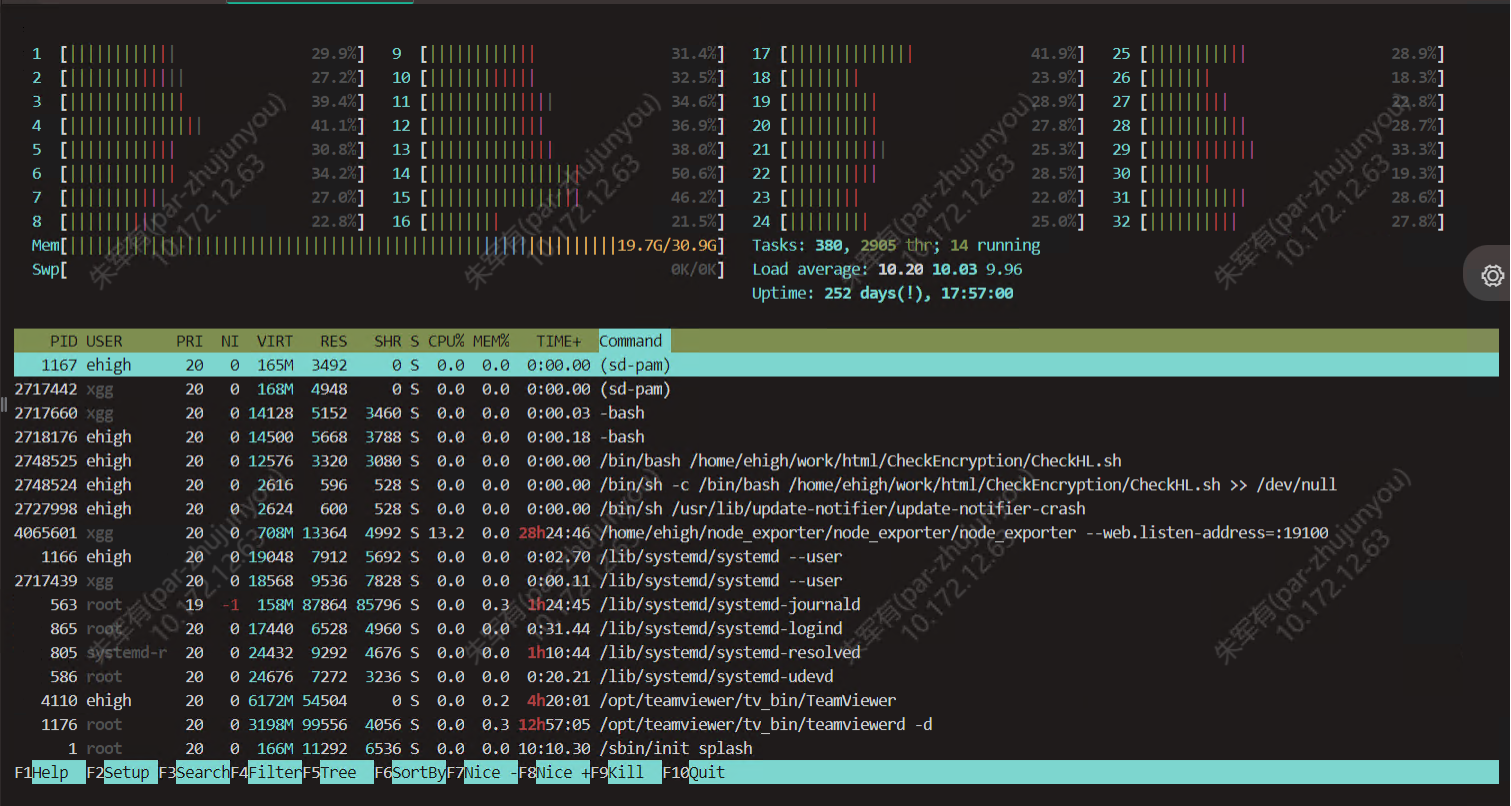Click CPU% value 13.2 for node_exporter
This screenshot has height=806, width=1511.
coord(446,533)
